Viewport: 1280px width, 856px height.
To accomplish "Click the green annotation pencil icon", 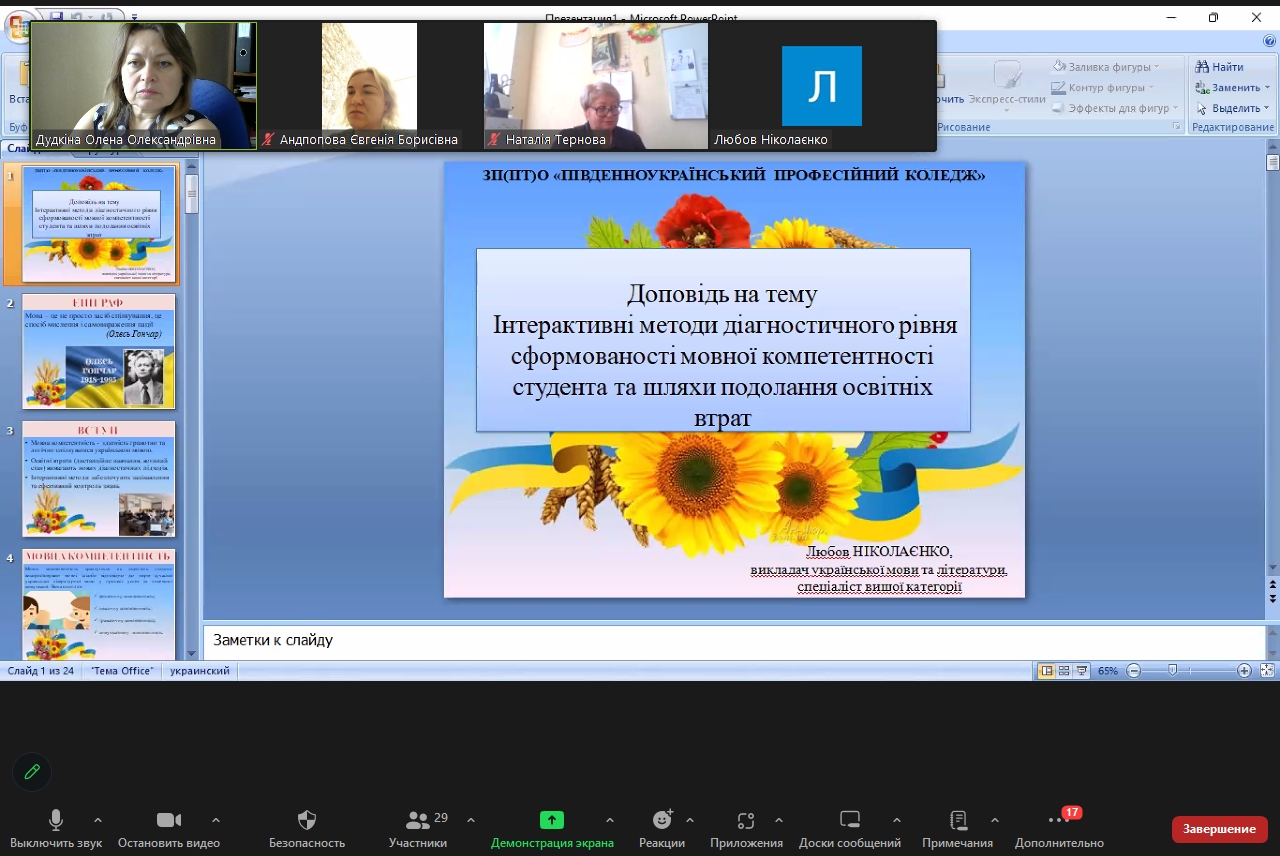I will 32,771.
